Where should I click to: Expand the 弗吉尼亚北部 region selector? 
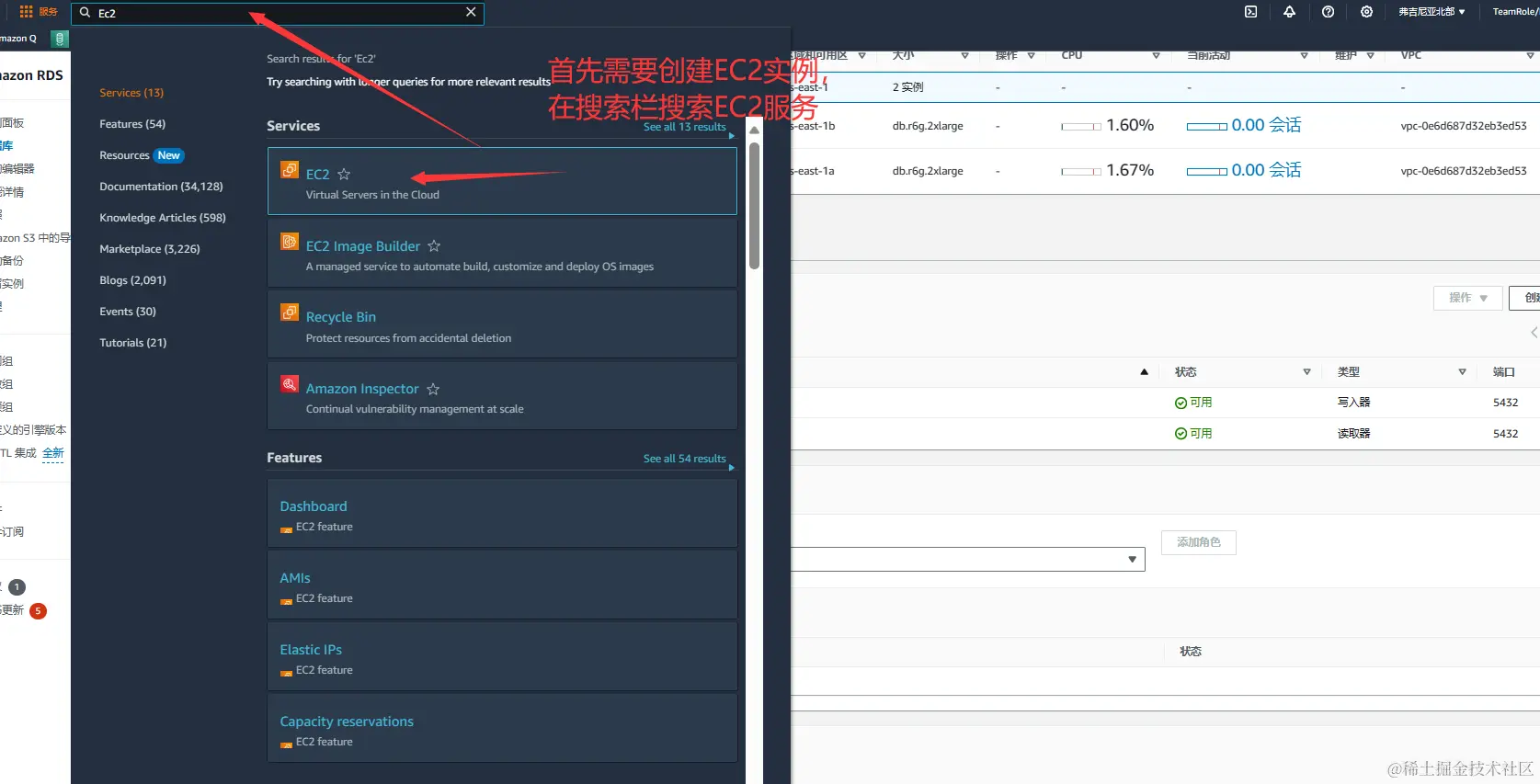coord(1432,12)
